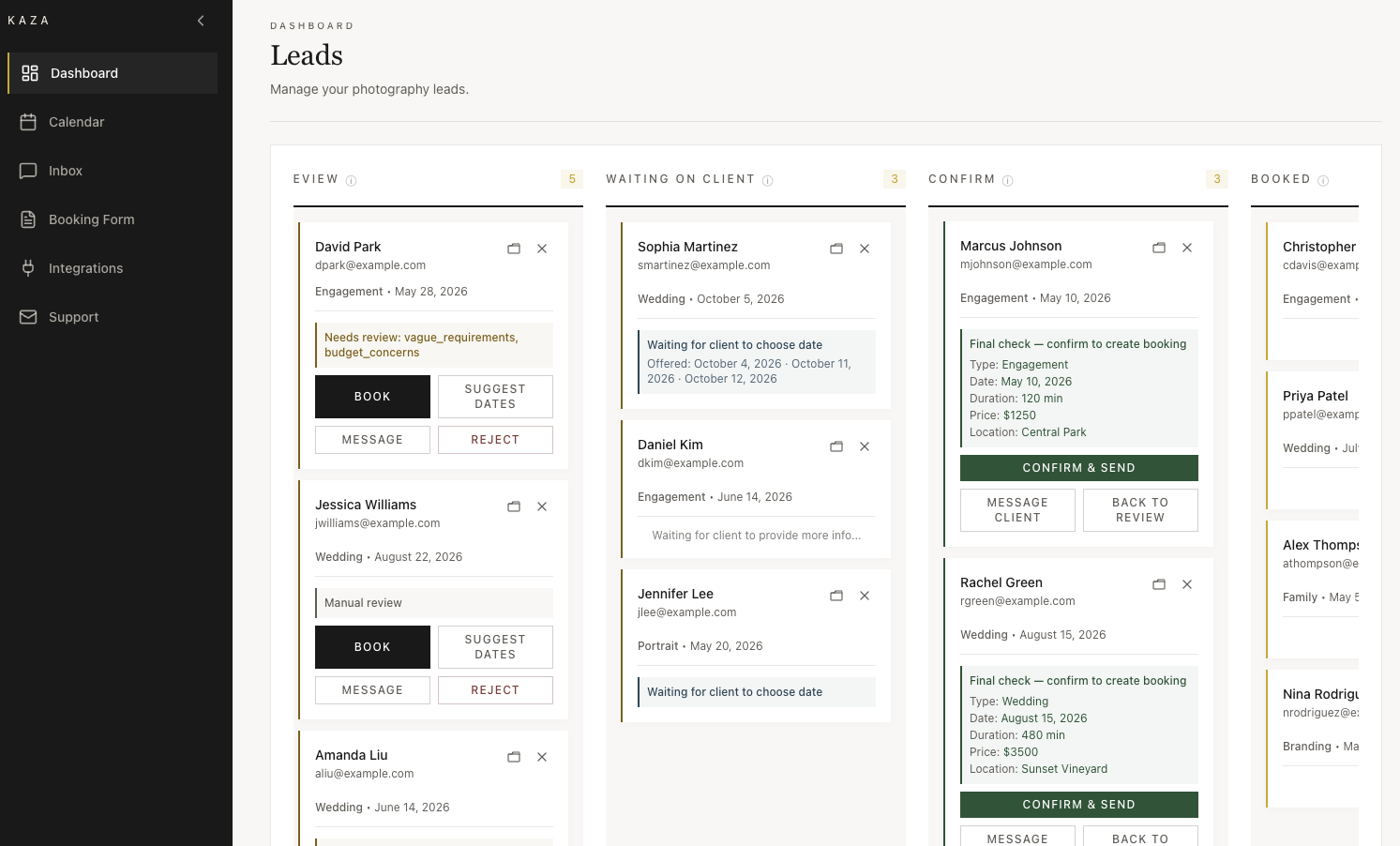This screenshot has width=1400, height=846.
Task: Archive David Park's lead card
Action: point(514,249)
